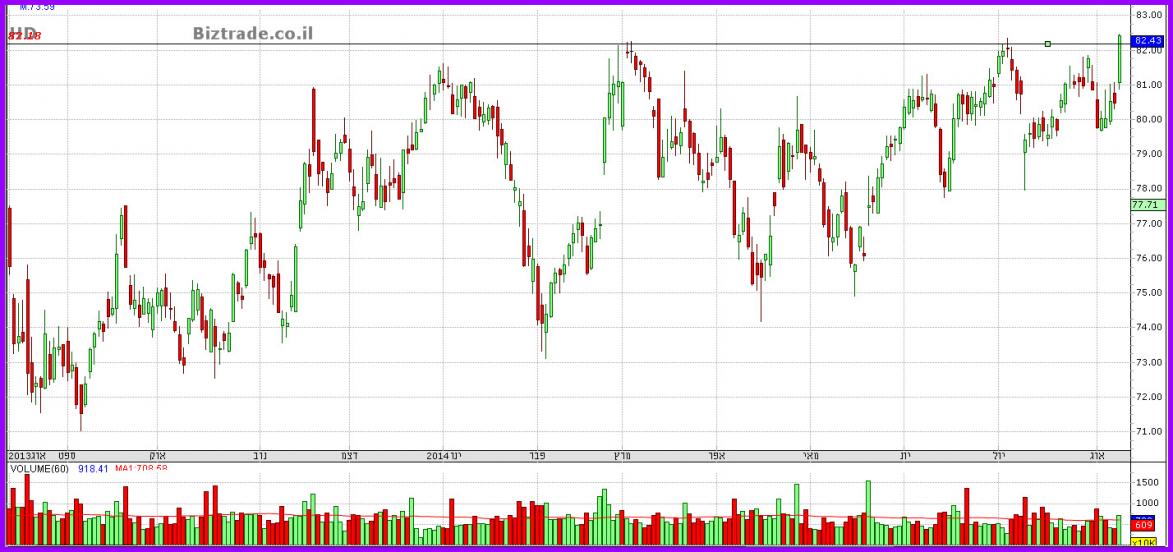Viewport: 1173px width, 552px height.
Task: Select the square handle on the resistance line
Action: (x=1047, y=44)
